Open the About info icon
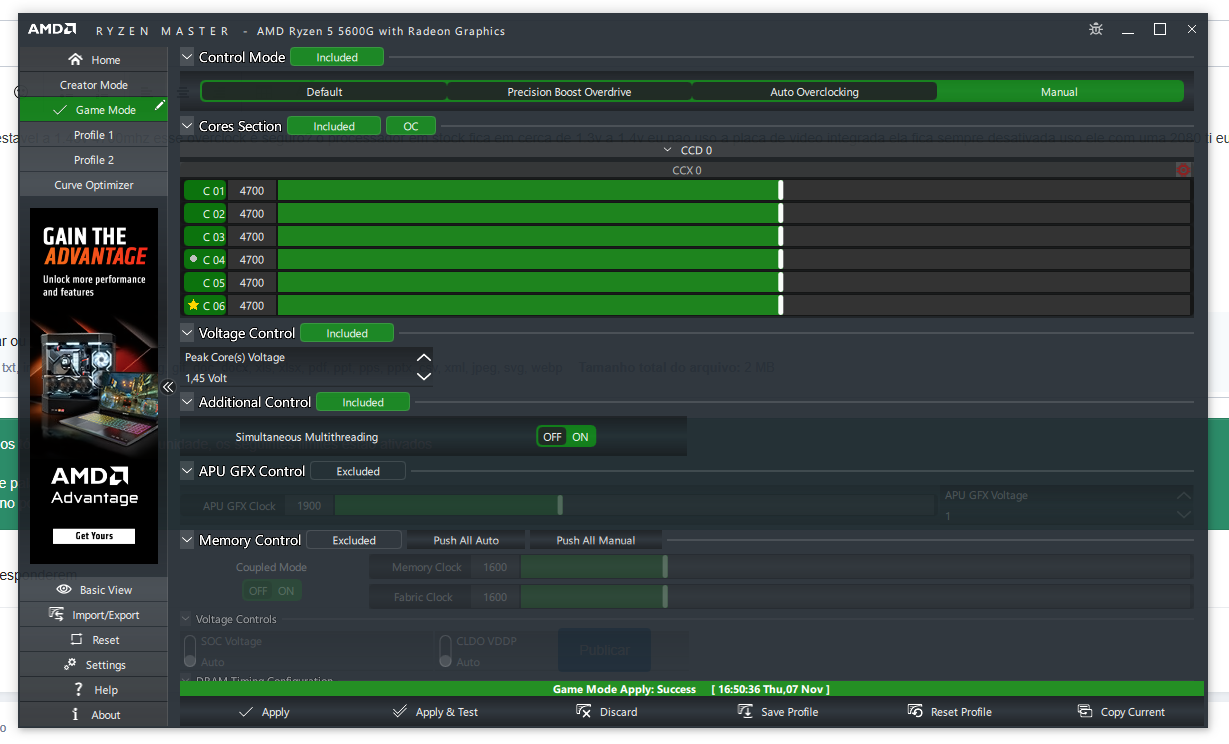This screenshot has width=1229, height=744. 75,714
